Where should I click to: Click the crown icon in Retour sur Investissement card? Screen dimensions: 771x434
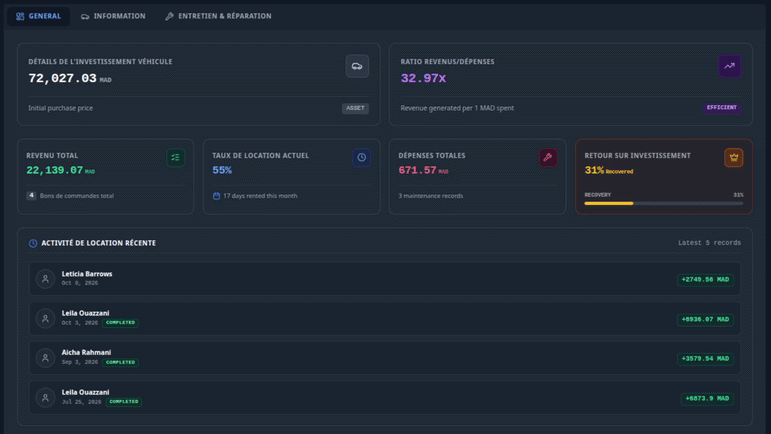(x=734, y=158)
